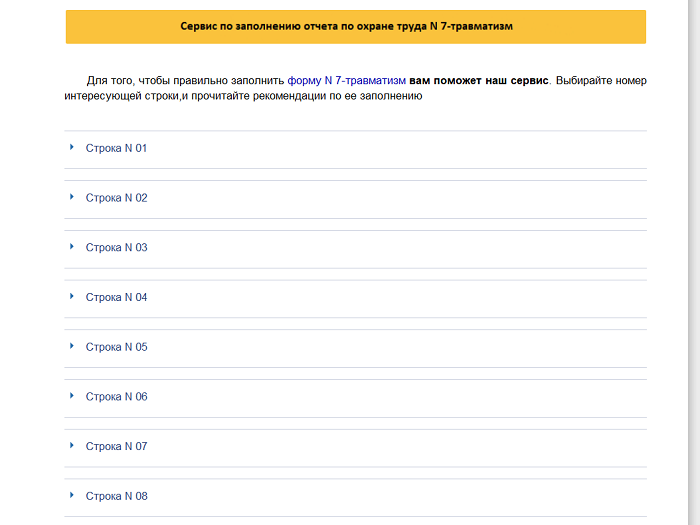Expand the Строка N 06 section
The image size is (700, 525).
pos(117,397)
